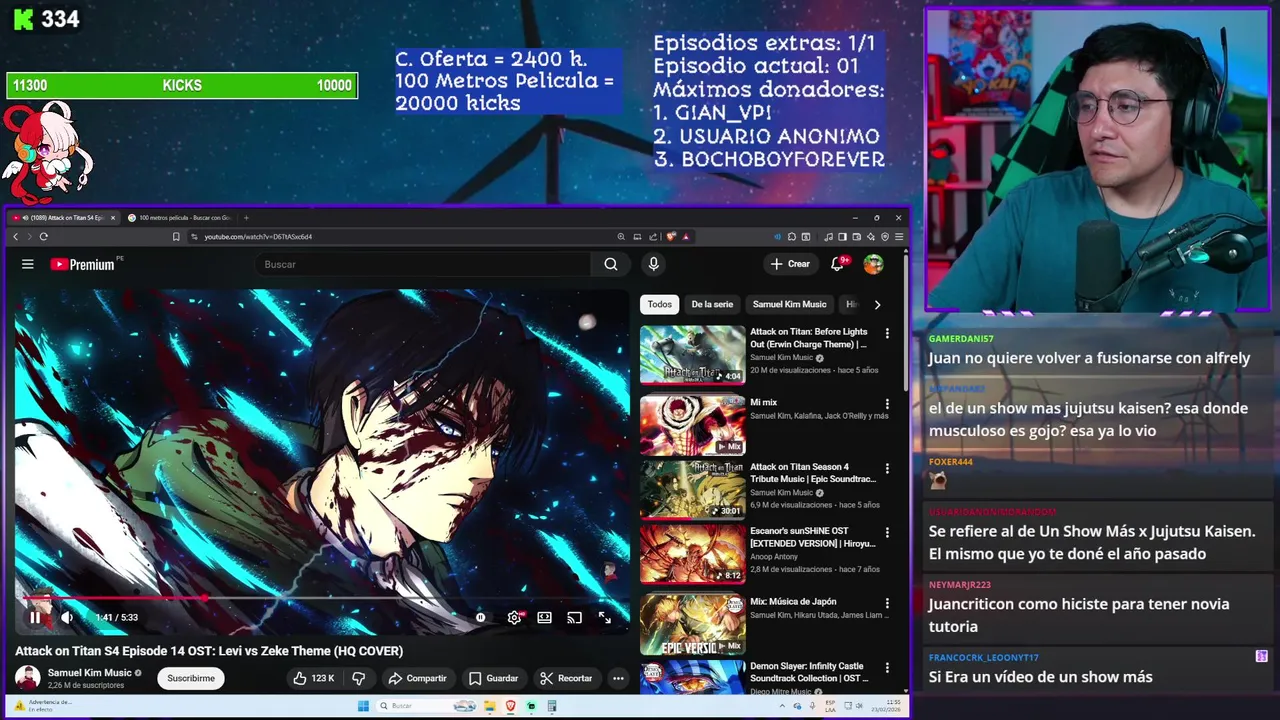Open the browser main menu hamburger
Screen dimensions: 1280x720
(900, 237)
